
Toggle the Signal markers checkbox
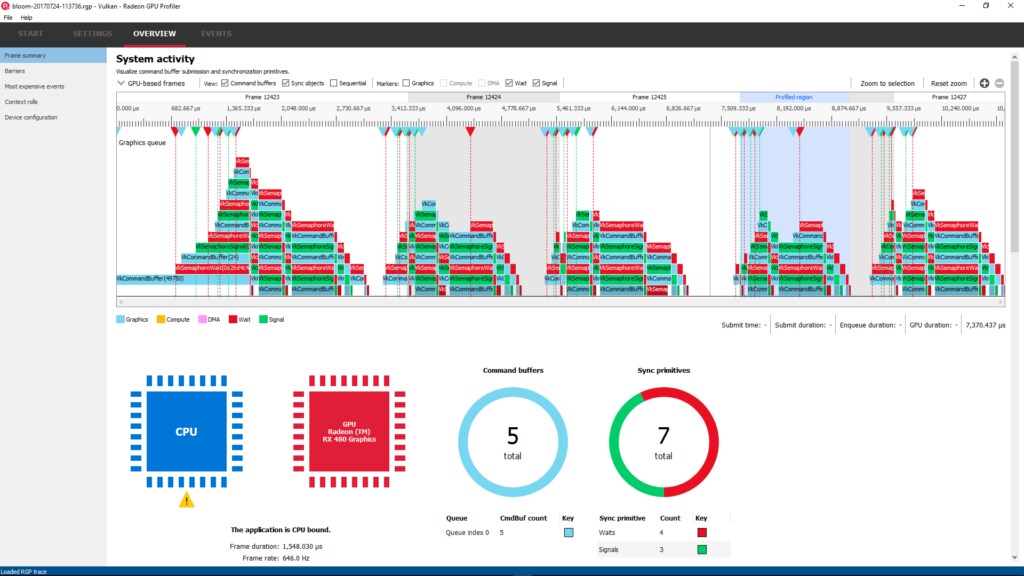click(536, 83)
